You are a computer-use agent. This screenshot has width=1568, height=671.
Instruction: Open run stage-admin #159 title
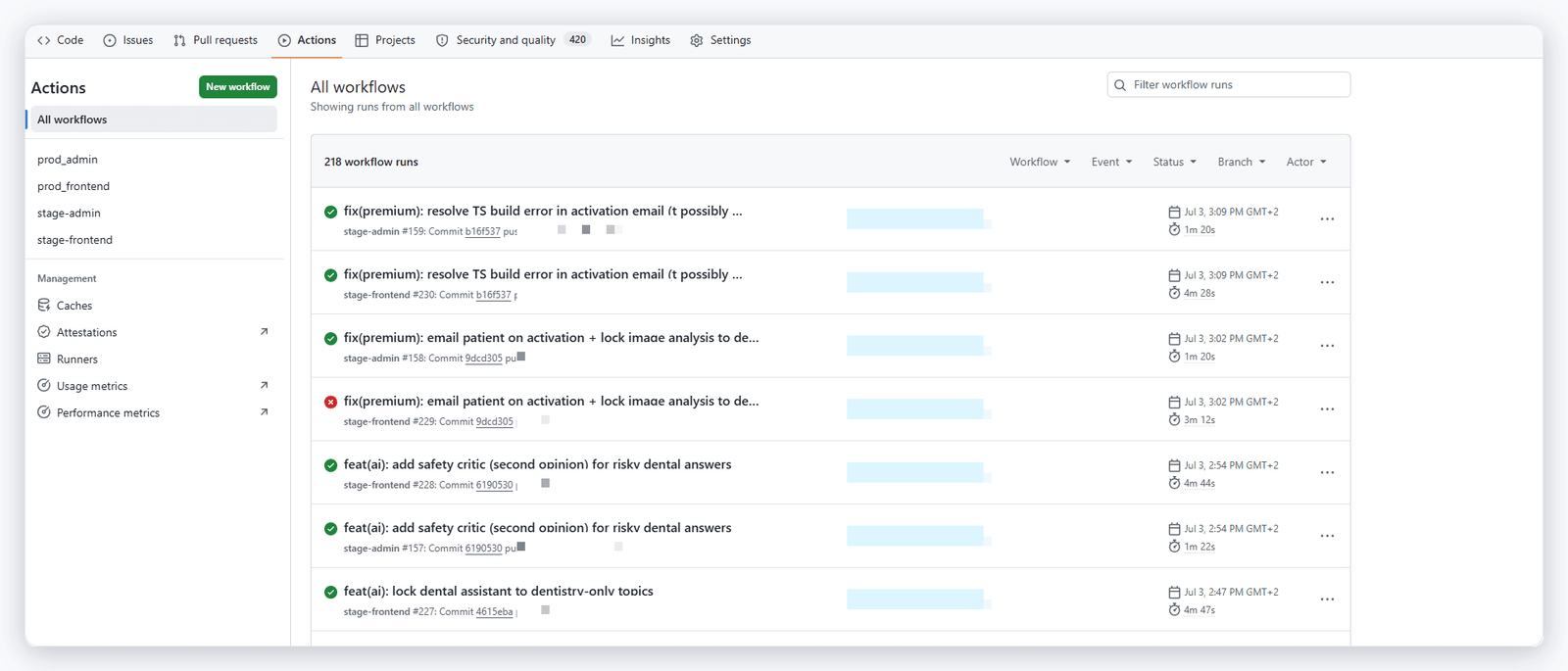543,211
